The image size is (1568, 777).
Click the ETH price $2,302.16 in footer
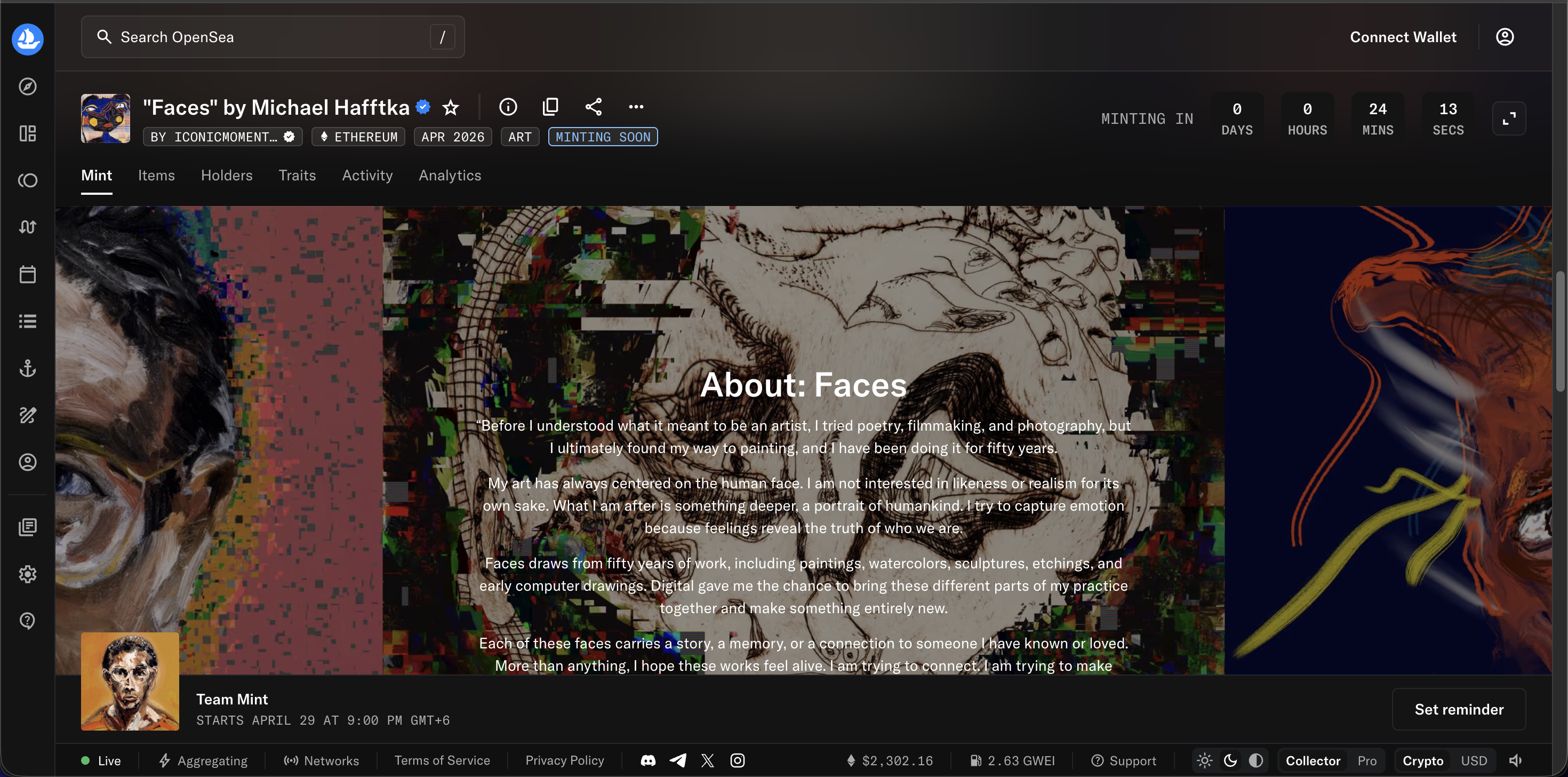(x=889, y=760)
